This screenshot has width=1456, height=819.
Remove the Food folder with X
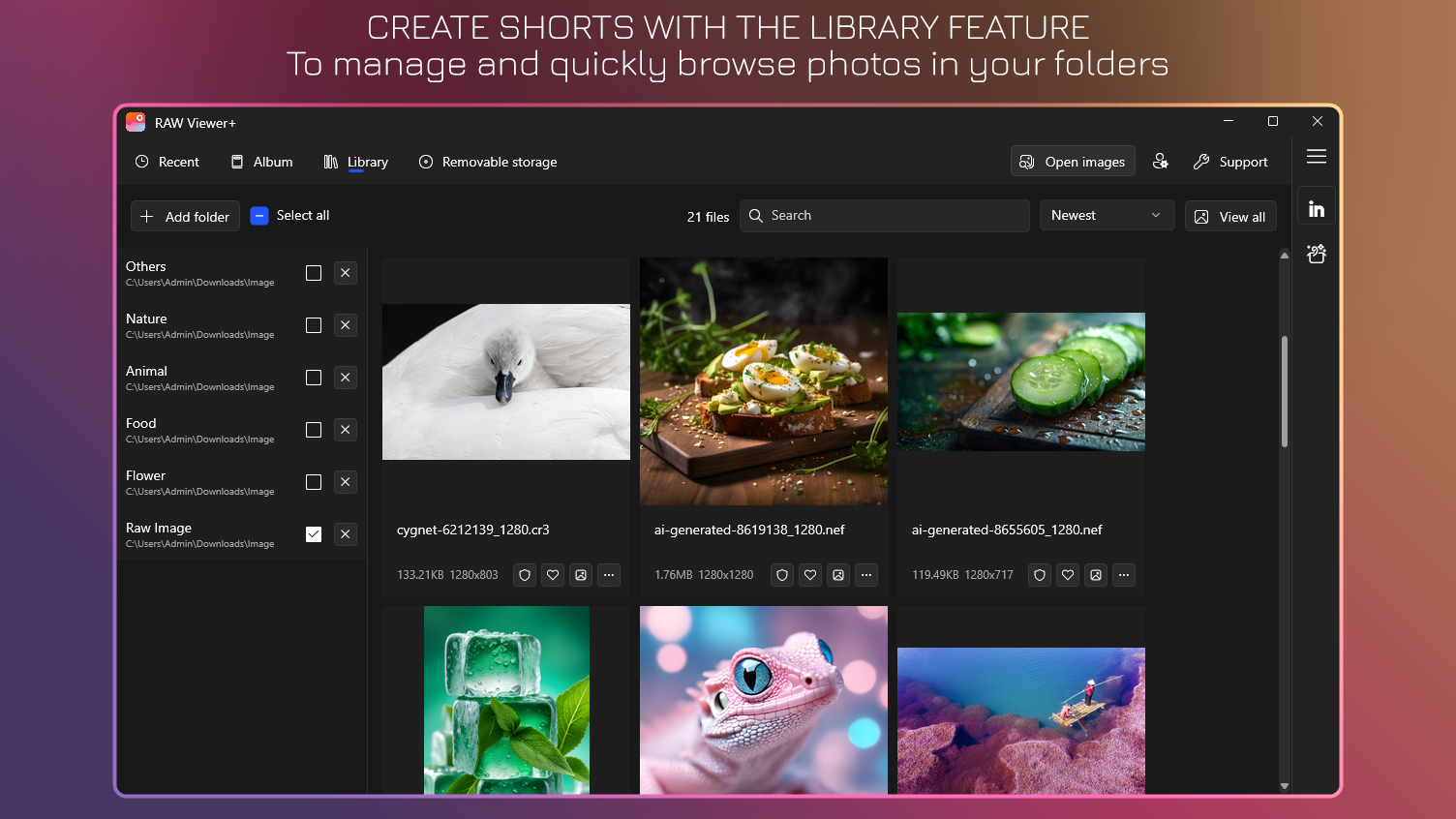pyautogui.click(x=346, y=430)
